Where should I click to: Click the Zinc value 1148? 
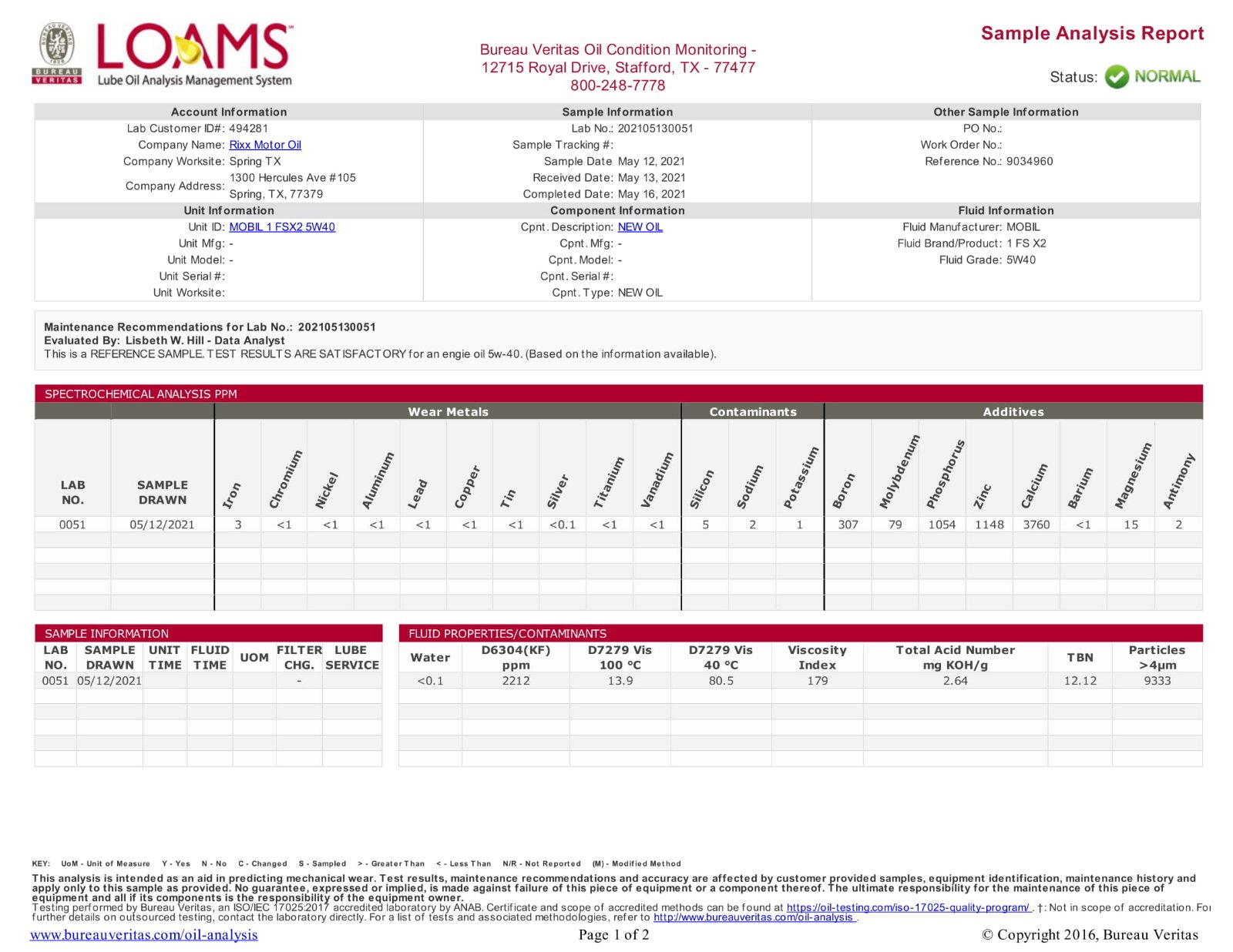tap(989, 525)
